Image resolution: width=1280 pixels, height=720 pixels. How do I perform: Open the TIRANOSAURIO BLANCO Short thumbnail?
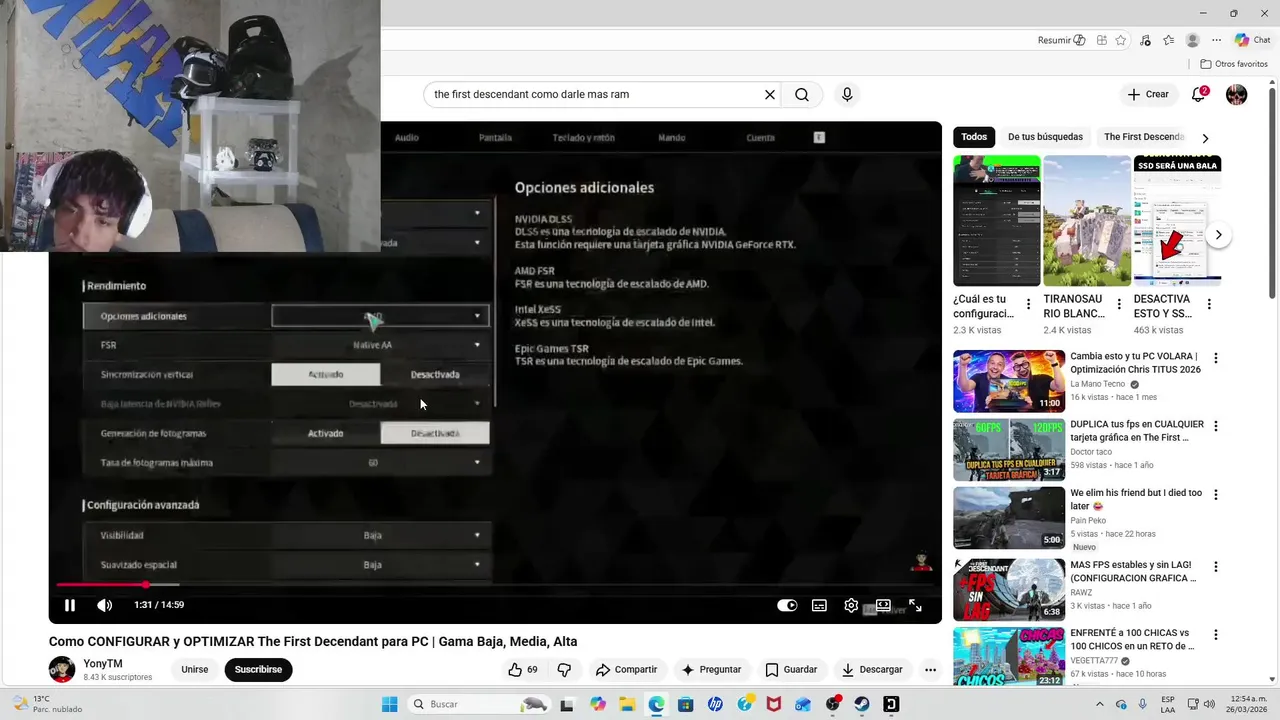point(1087,221)
